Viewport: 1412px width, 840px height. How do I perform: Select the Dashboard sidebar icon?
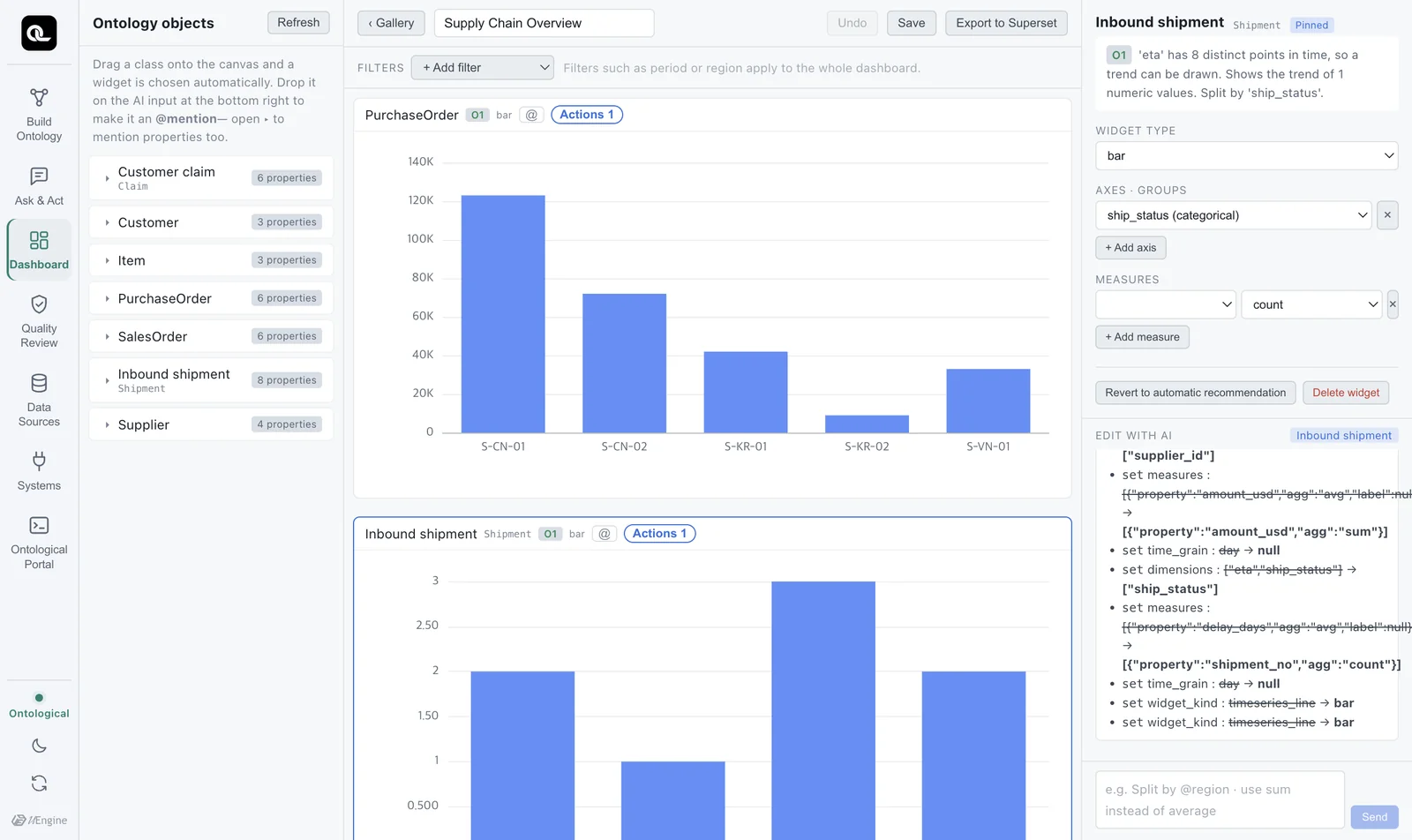pyautogui.click(x=39, y=240)
